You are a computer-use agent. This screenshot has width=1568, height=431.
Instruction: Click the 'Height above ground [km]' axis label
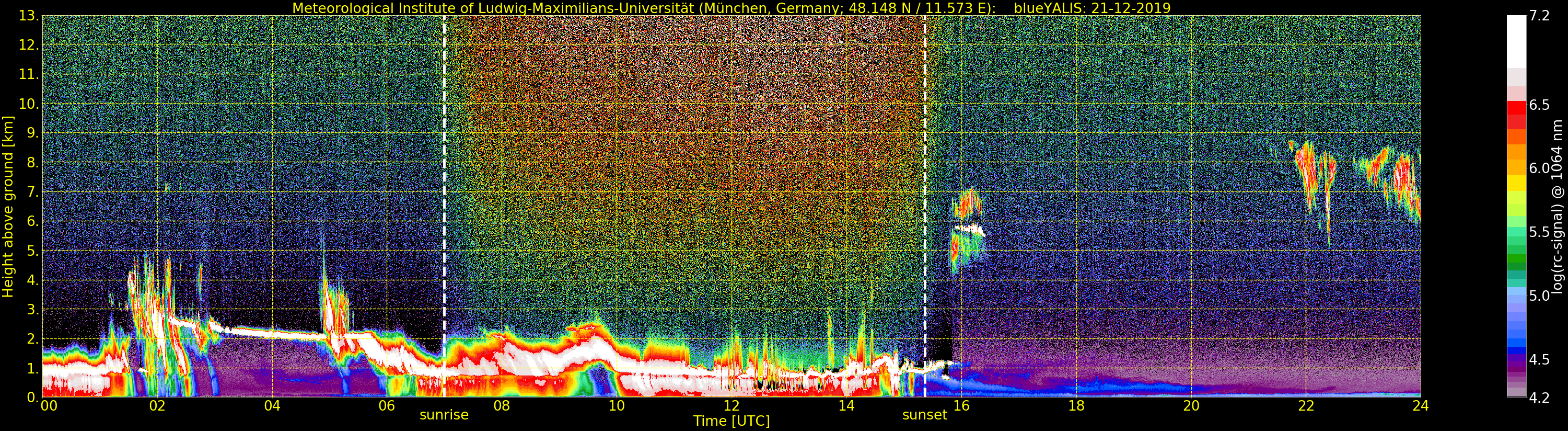coord(8,207)
